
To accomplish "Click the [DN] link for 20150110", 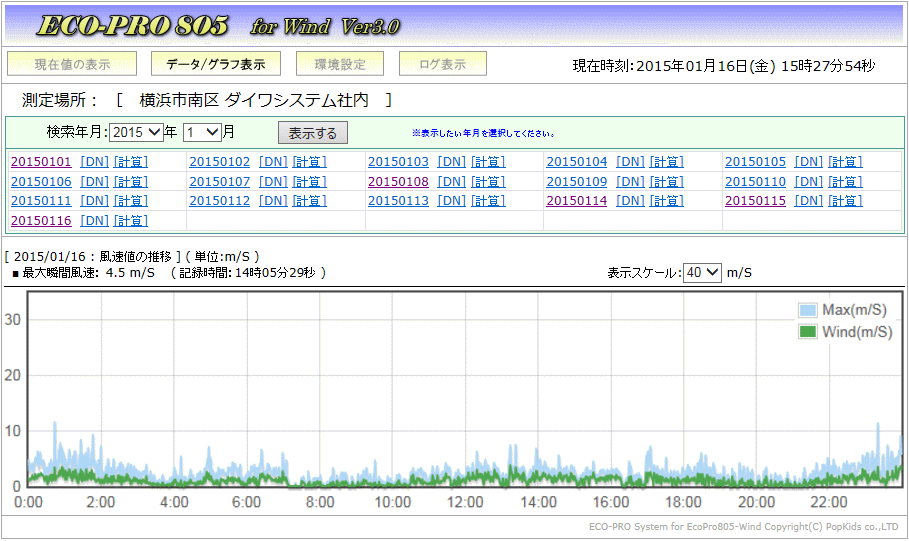I will (809, 182).
